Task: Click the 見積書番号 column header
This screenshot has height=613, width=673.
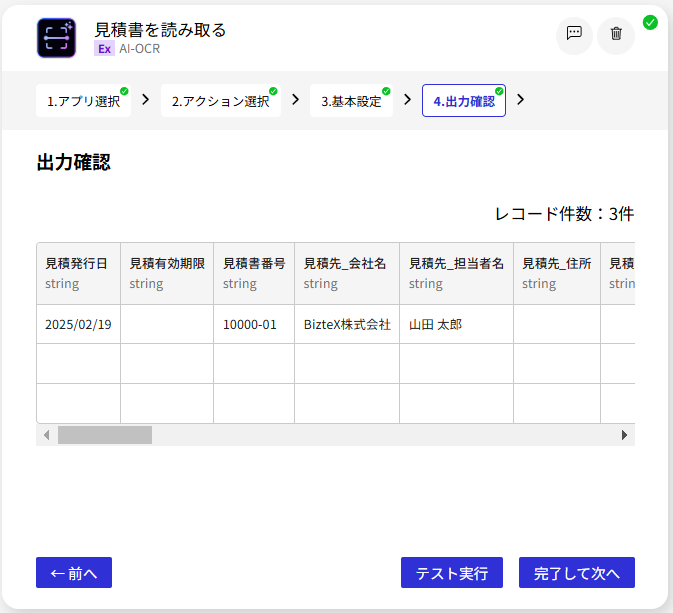Action: click(x=254, y=273)
